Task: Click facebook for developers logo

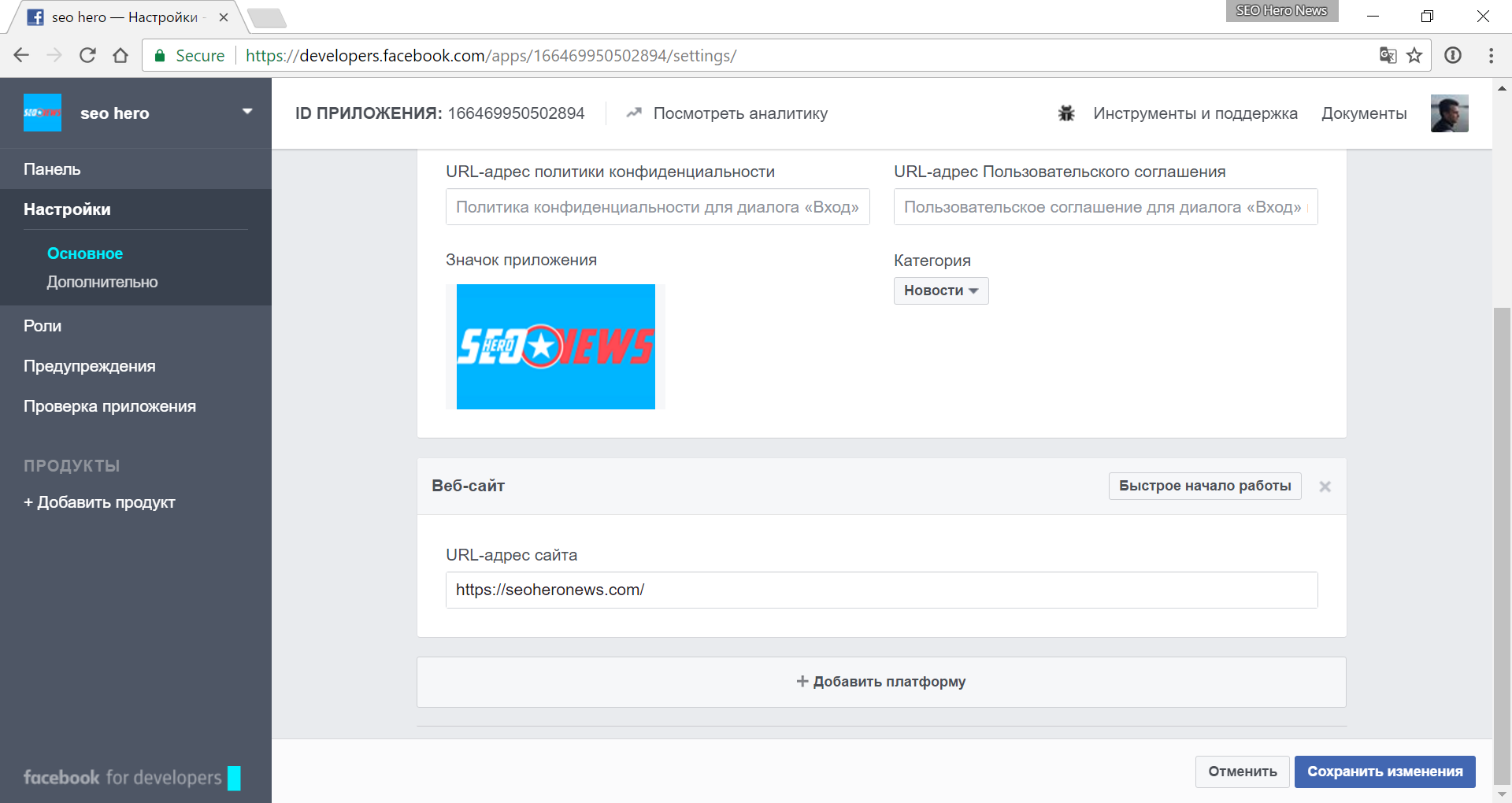Action: [132, 777]
